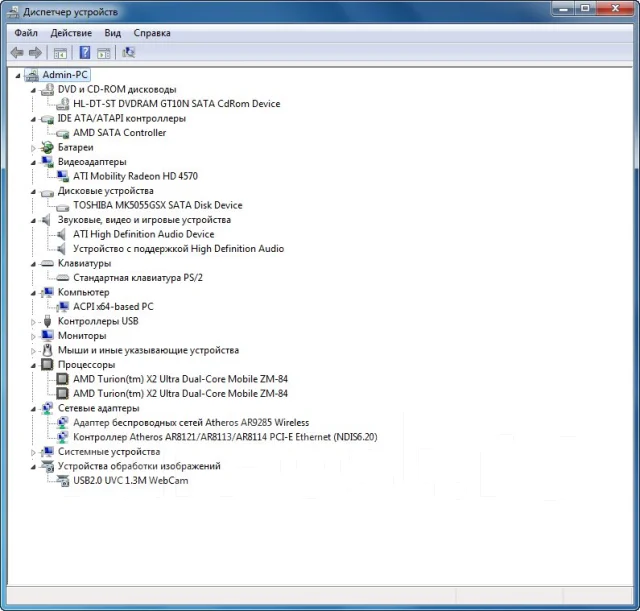Select AMD SATA Controller entry
640x611 pixels.
tap(120, 133)
